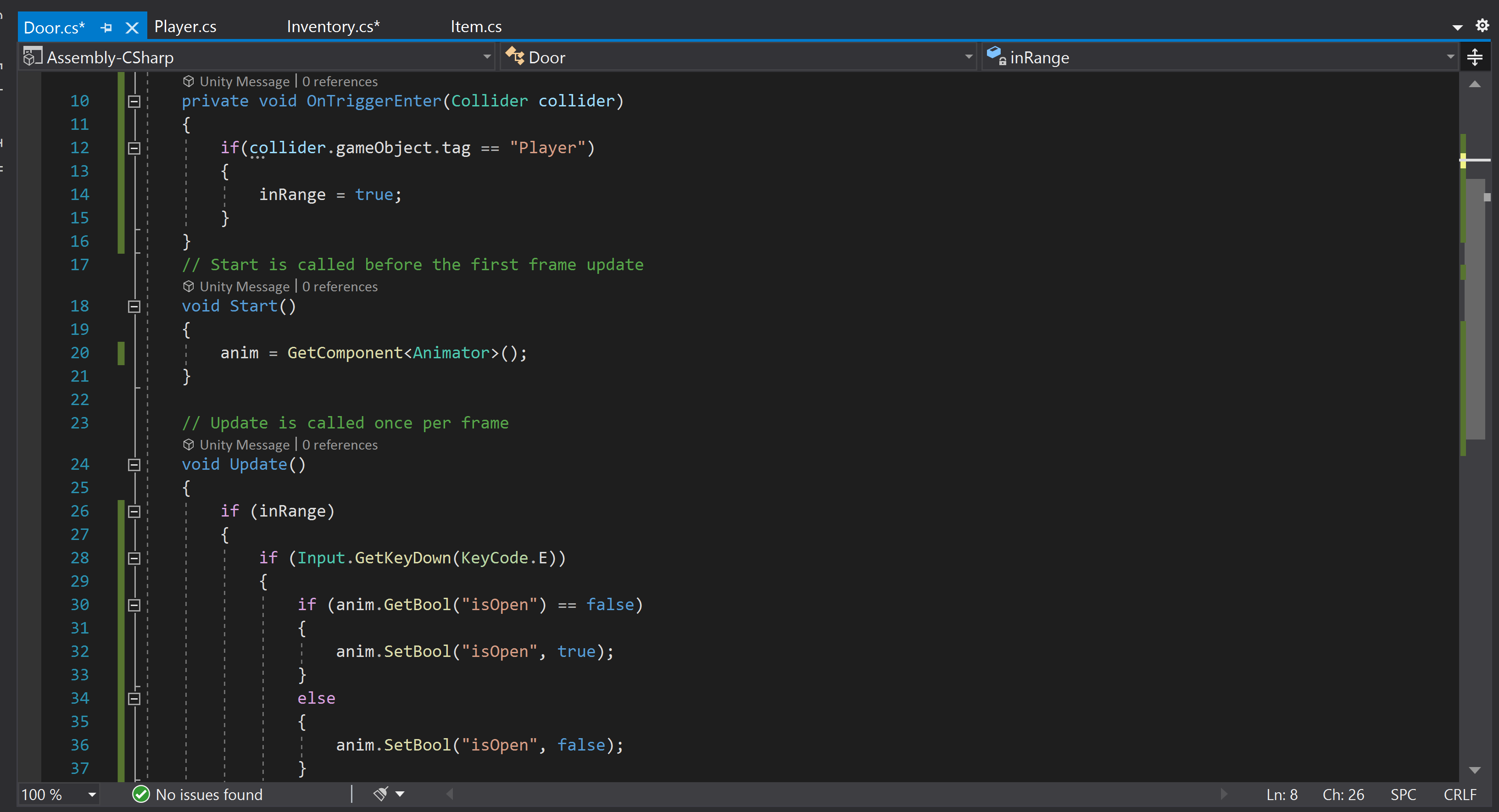Click the split editor window icon

tap(1475, 57)
